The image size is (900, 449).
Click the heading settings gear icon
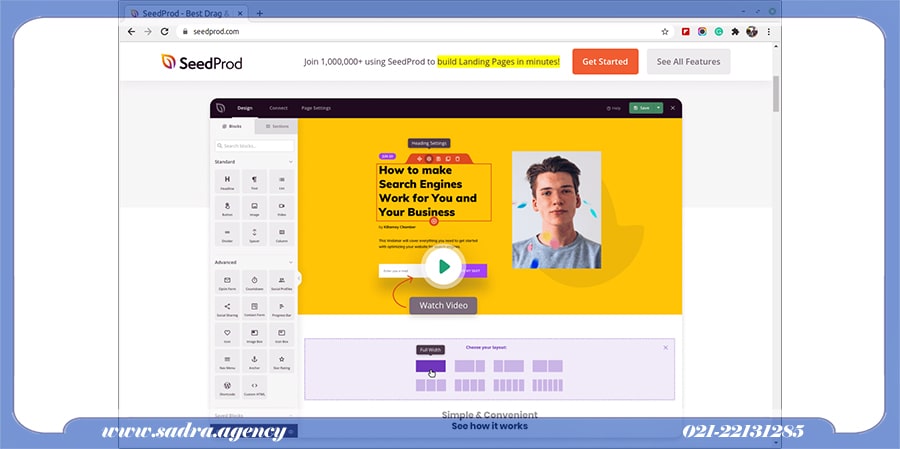point(428,158)
